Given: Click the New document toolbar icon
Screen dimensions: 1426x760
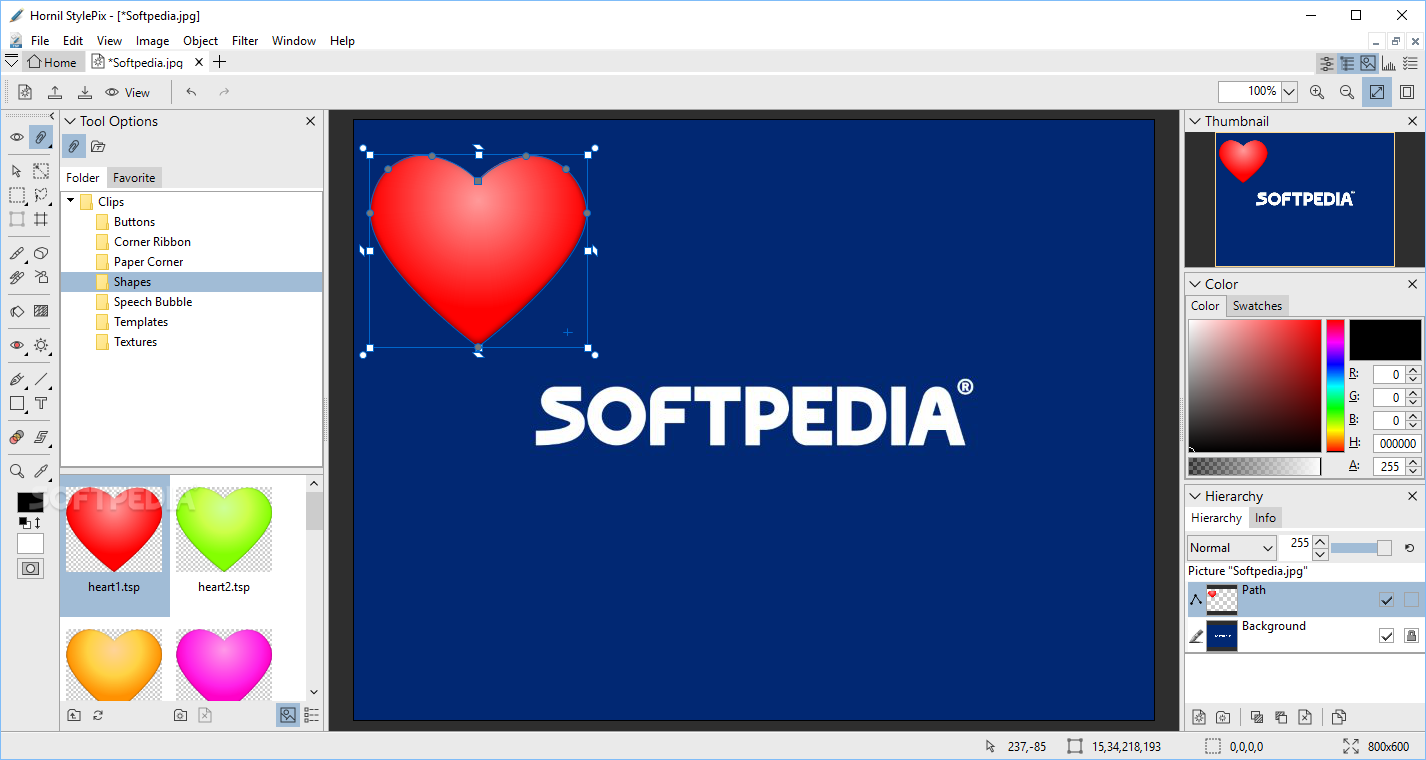Looking at the screenshot, I should coord(25,92).
